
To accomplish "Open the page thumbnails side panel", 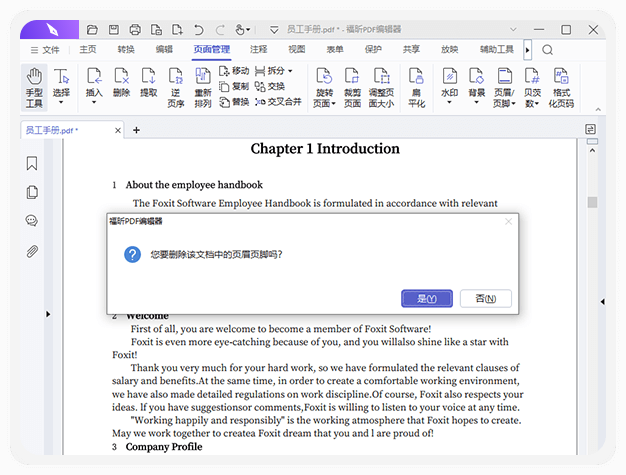I will click(x=32, y=192).
